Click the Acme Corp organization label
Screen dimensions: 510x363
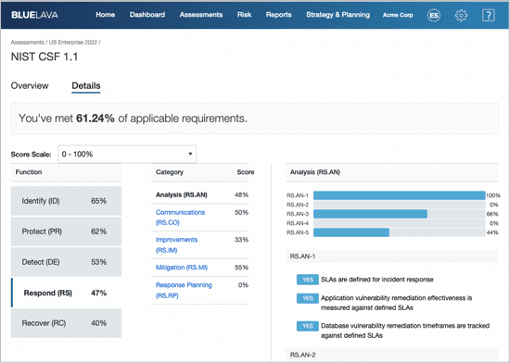[398, 15]
